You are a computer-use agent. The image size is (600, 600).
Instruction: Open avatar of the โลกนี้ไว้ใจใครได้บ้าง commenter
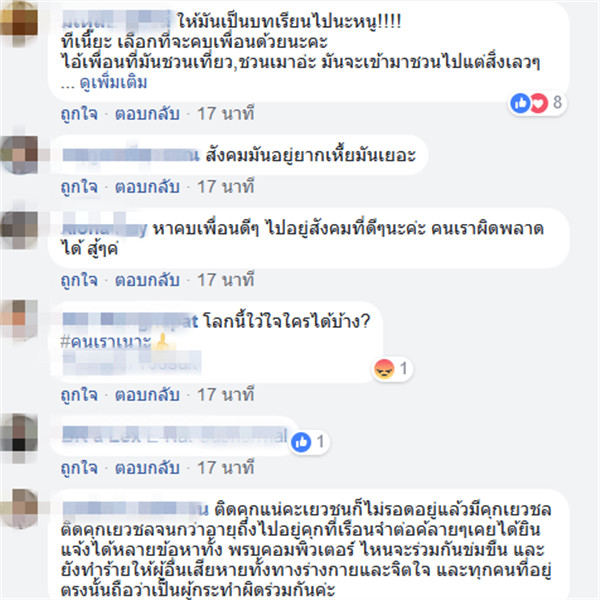(19, 320)
